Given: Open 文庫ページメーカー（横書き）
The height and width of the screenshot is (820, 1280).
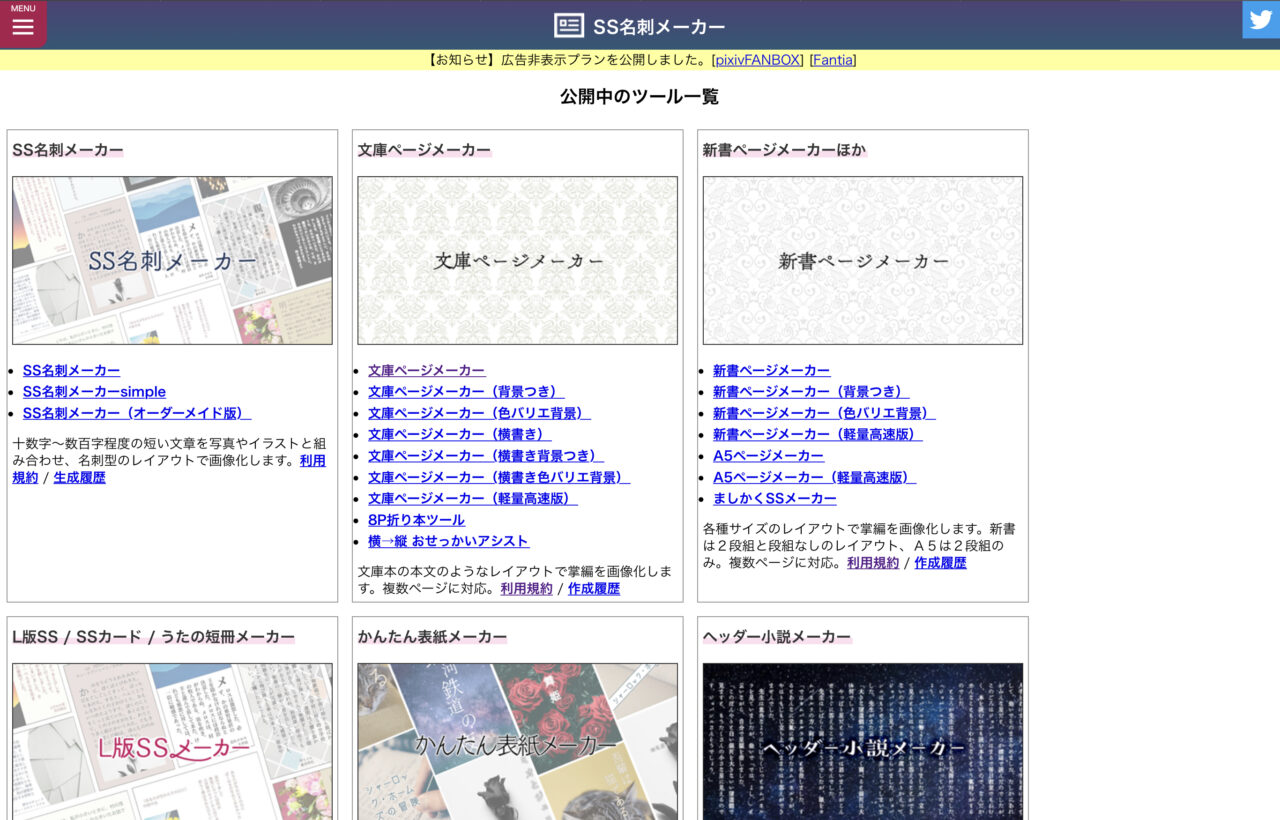Looking at the screenshot, I should click(459, 434).
